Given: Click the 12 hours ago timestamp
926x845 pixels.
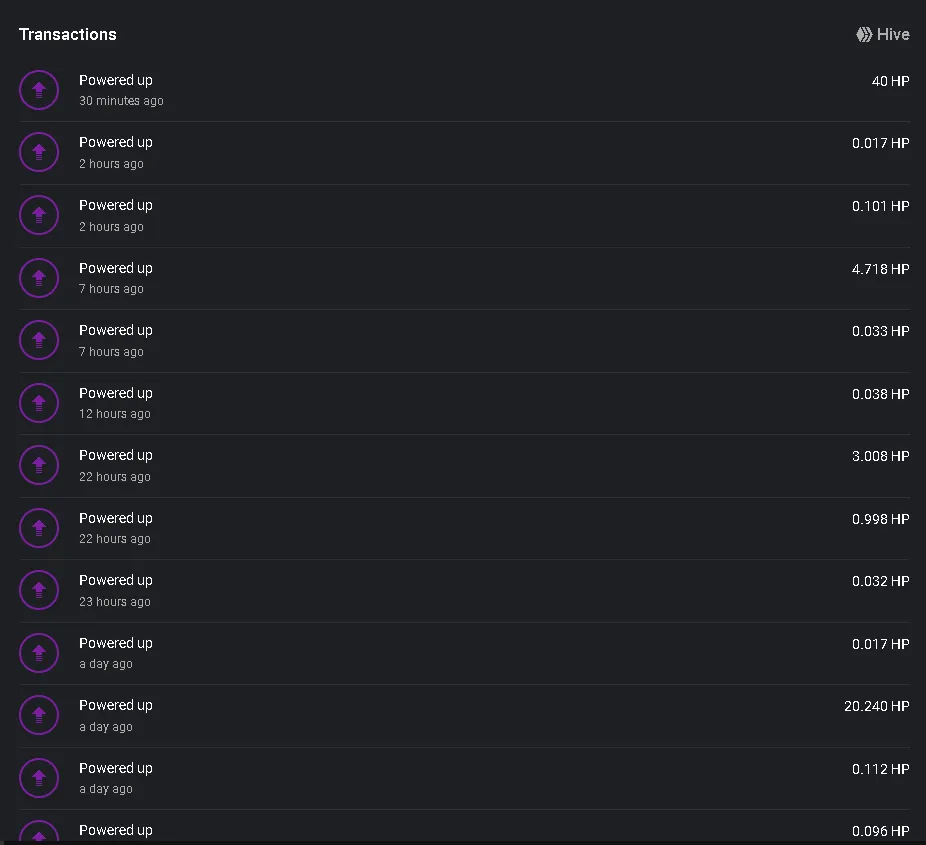Looking at the screenshot, I should tap(115, 414).
